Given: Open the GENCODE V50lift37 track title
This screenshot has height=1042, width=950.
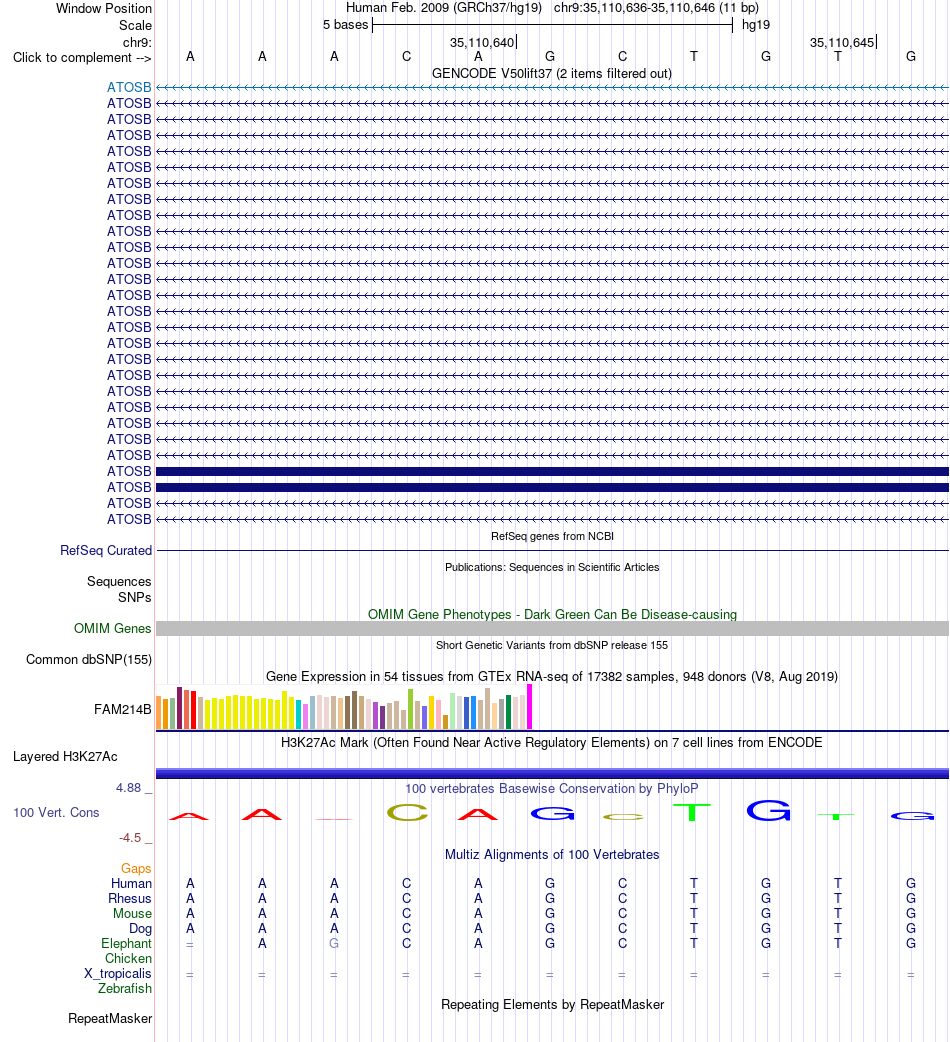Looking at the screenshot, I should (x=551, y=73).
